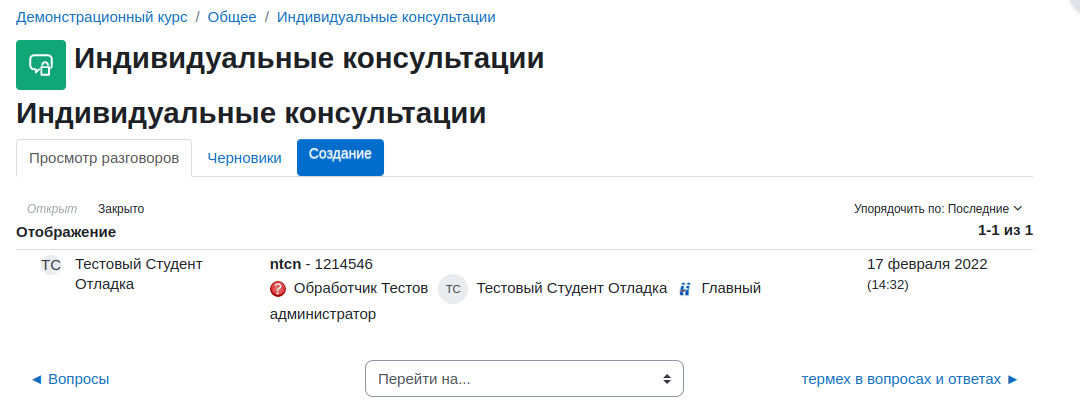Click Индивидуальные консультации breadcrumb link

point(386,17)
